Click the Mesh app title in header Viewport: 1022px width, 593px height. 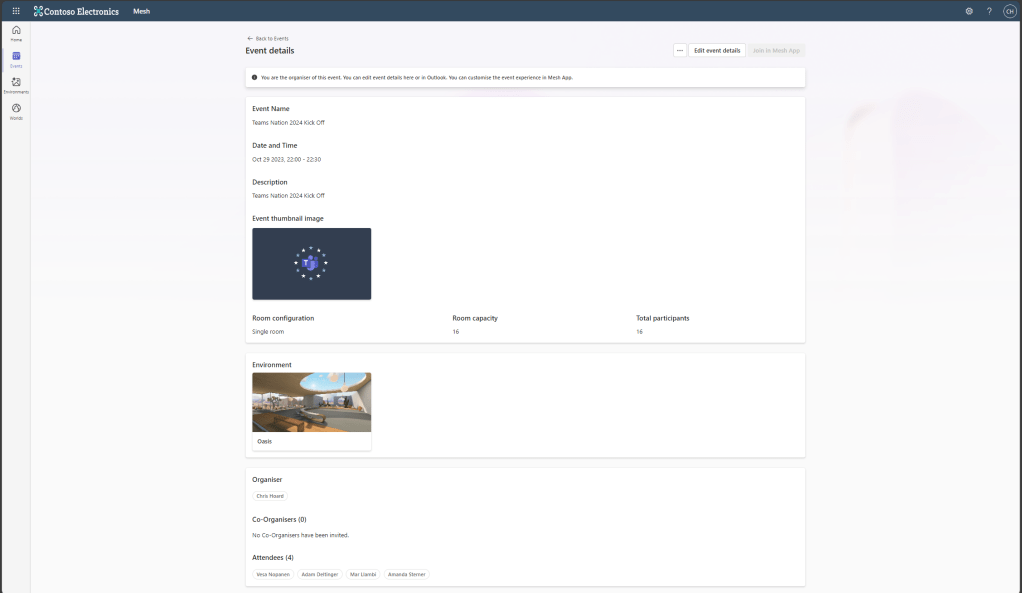pos(141,11)
